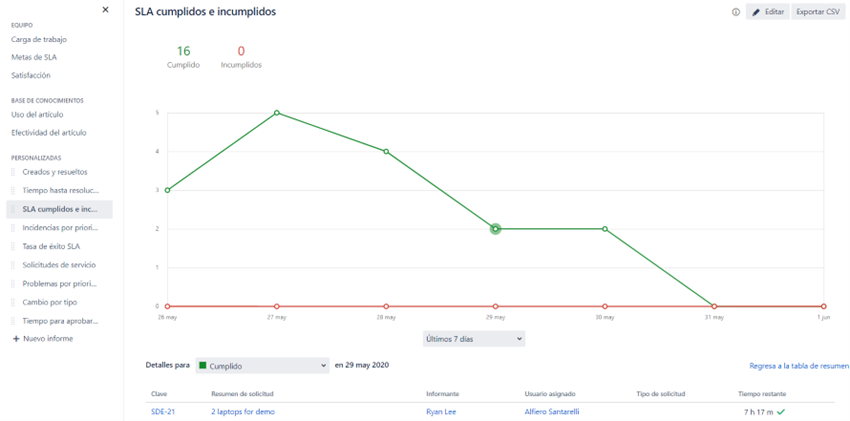Grab the drag handle beside Creados y resueltos
Viewport: 850px width, 421px height.
coord(14,172)
